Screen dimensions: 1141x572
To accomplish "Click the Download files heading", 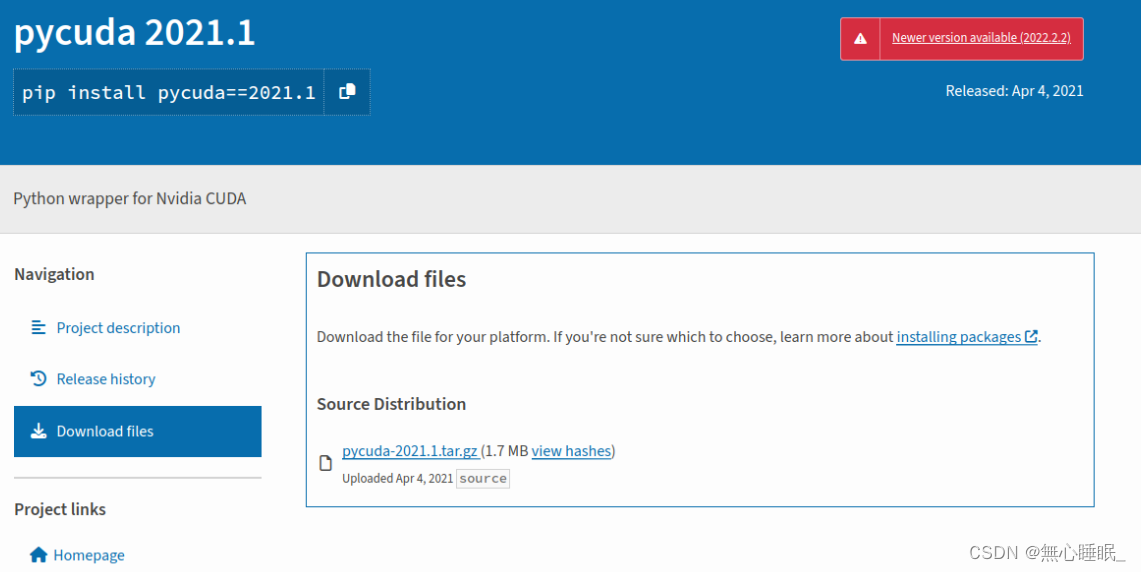I will point(391,279).
